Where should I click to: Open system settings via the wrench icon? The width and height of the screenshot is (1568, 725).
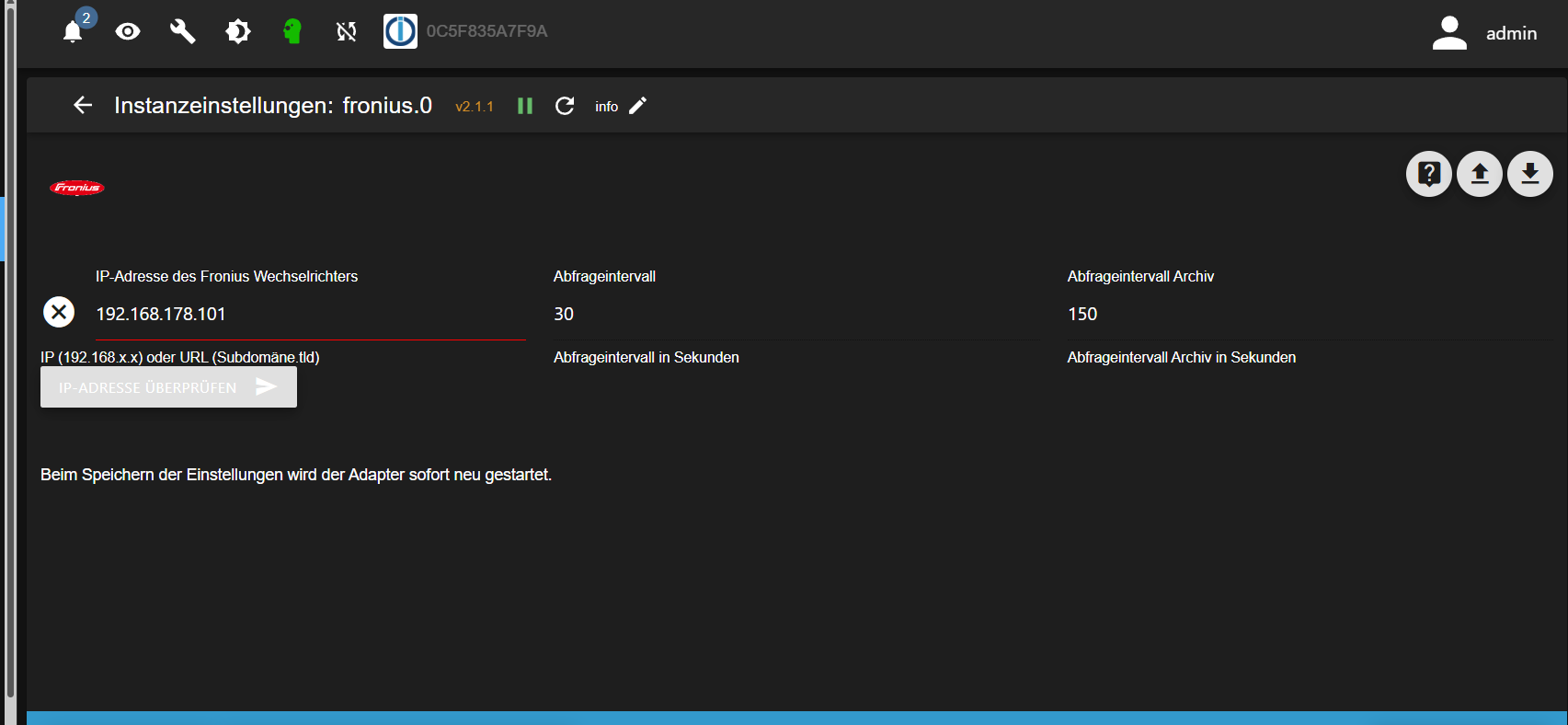[182, 31]
